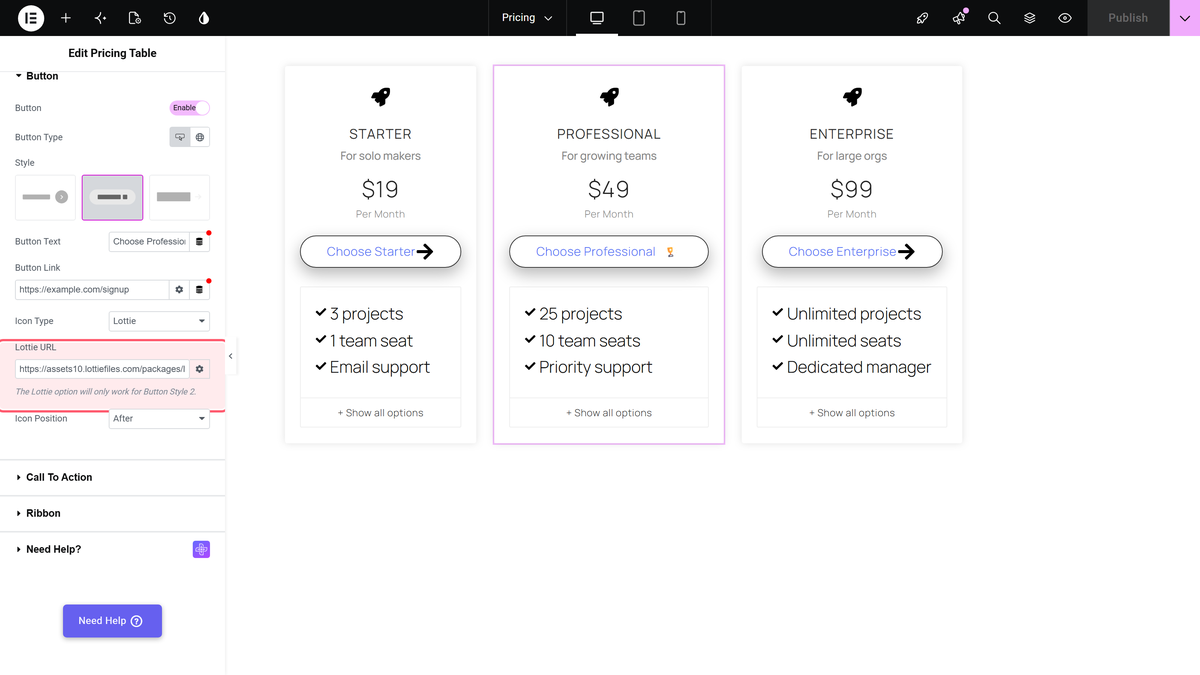The width and height of the screenshot is (1200, 675).
Task: Open the Elementor logo menu
Action: [31, 18]
